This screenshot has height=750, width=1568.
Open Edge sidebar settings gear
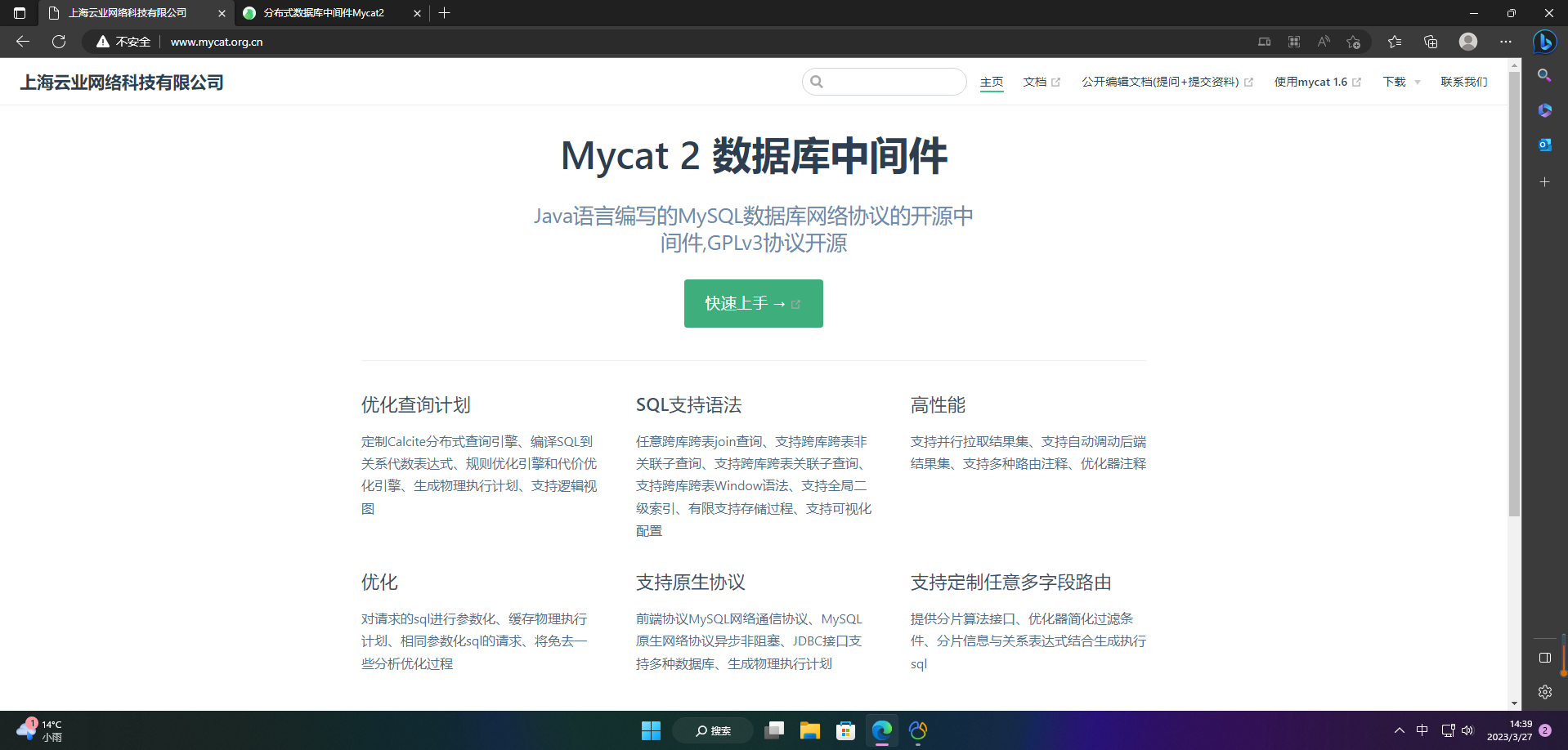(1544, 692)
